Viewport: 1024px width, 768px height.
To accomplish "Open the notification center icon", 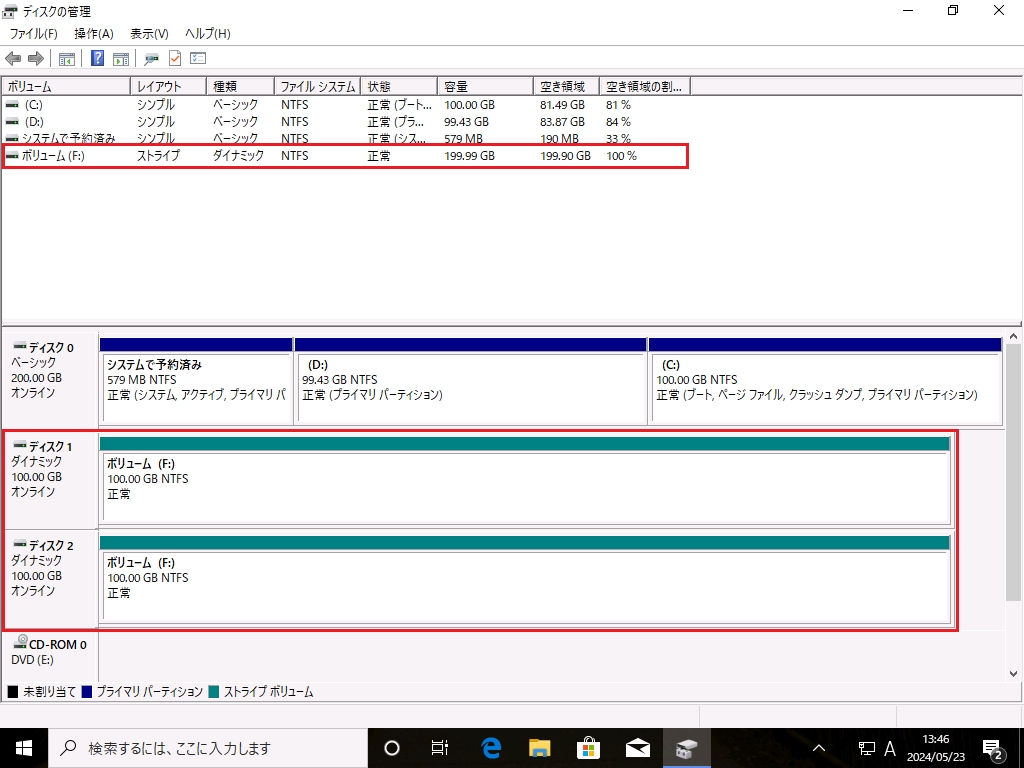I will point(993,748).
